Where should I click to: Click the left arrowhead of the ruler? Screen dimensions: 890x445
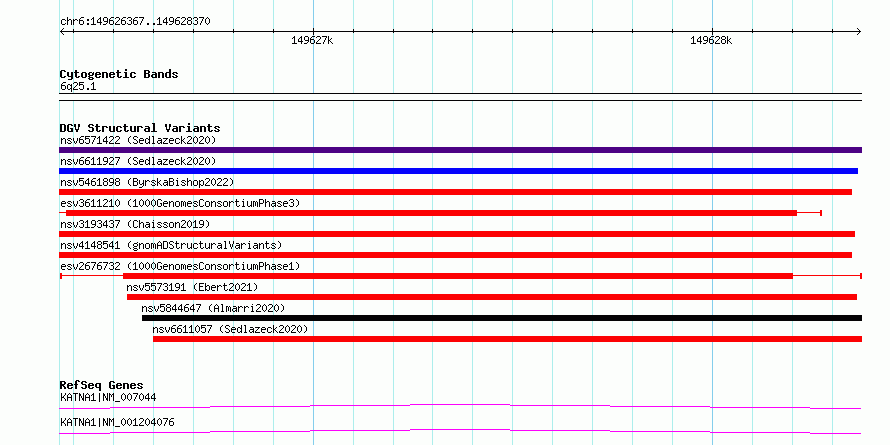coord(62,31)
